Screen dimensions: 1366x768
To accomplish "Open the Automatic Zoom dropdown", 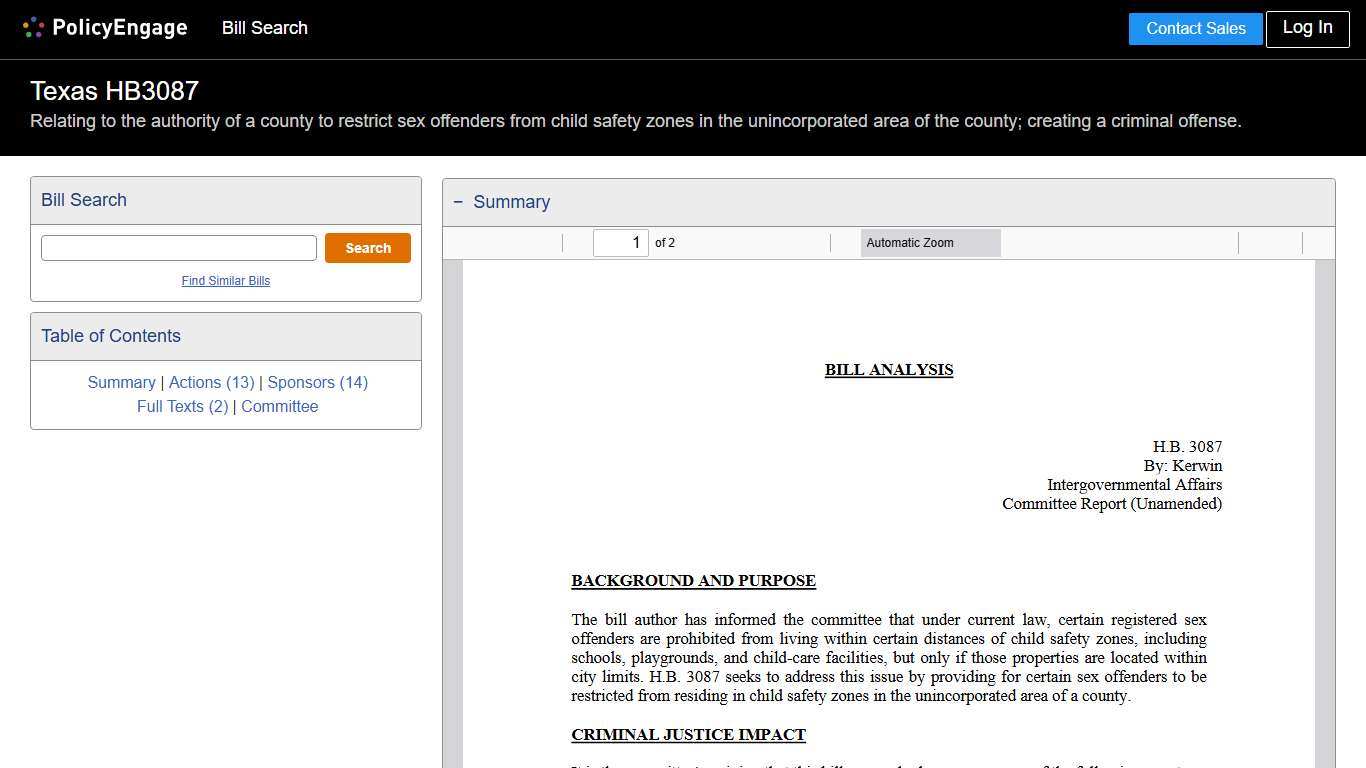I will 930,243.
